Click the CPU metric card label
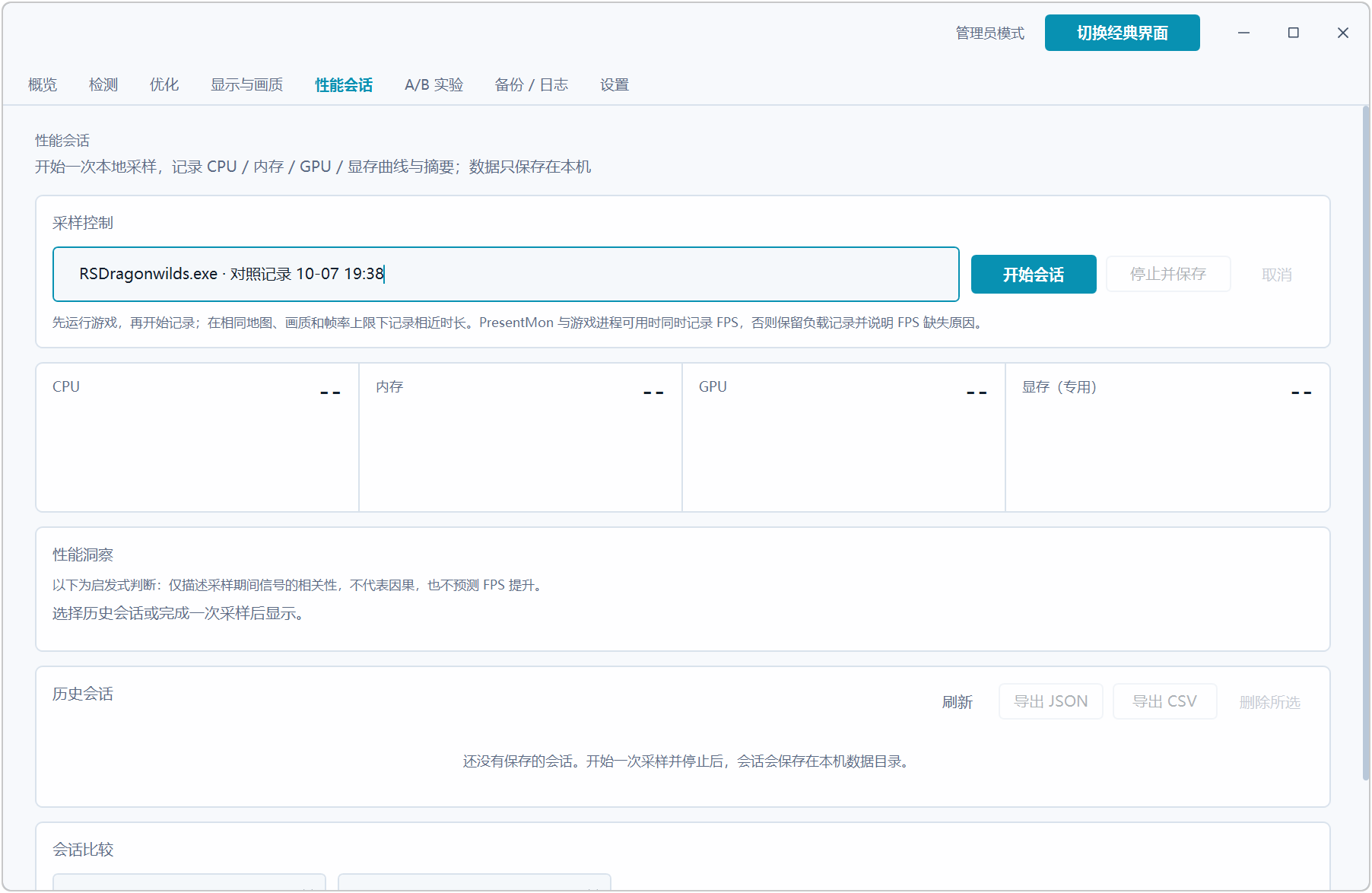Image resolution: width=1372 pixels, height=893 pixels. (66, 386)
